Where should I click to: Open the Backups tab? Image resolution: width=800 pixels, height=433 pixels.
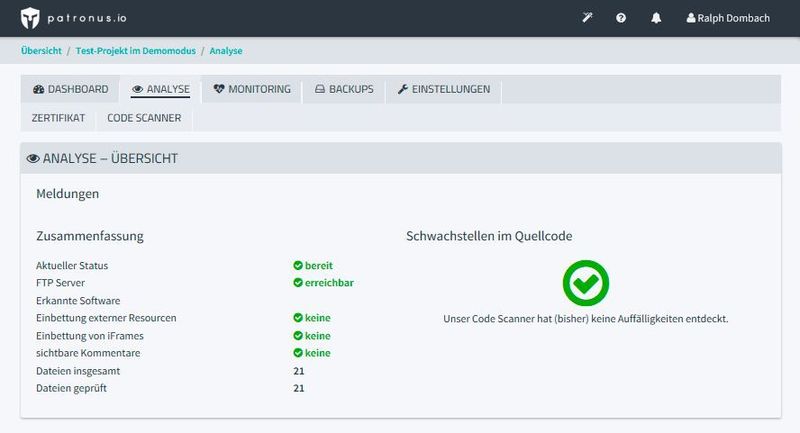click(x=344, y=89)
